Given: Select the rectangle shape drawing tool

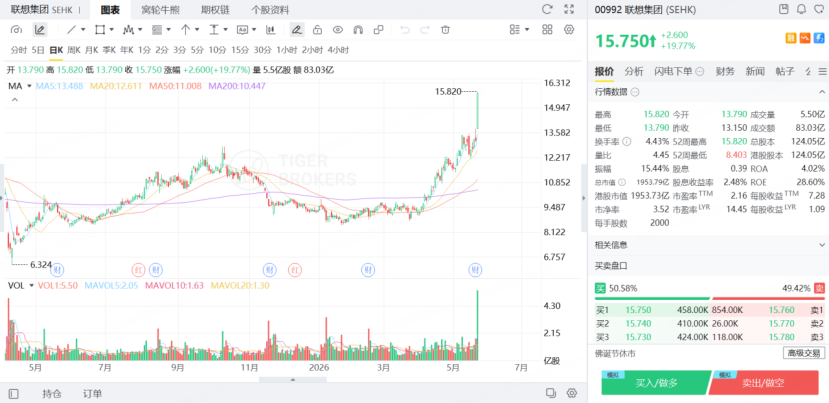Looking at the screenshot, I should point(100,30).
